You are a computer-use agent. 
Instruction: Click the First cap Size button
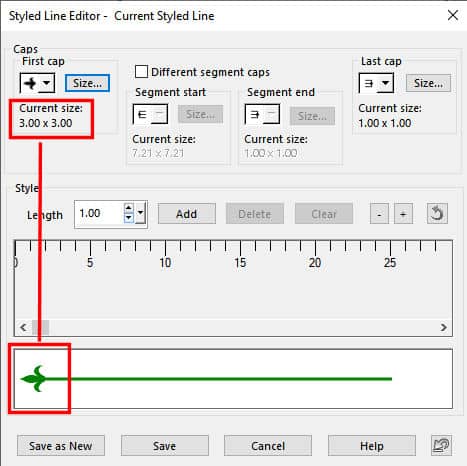click(x=87, y=83)
